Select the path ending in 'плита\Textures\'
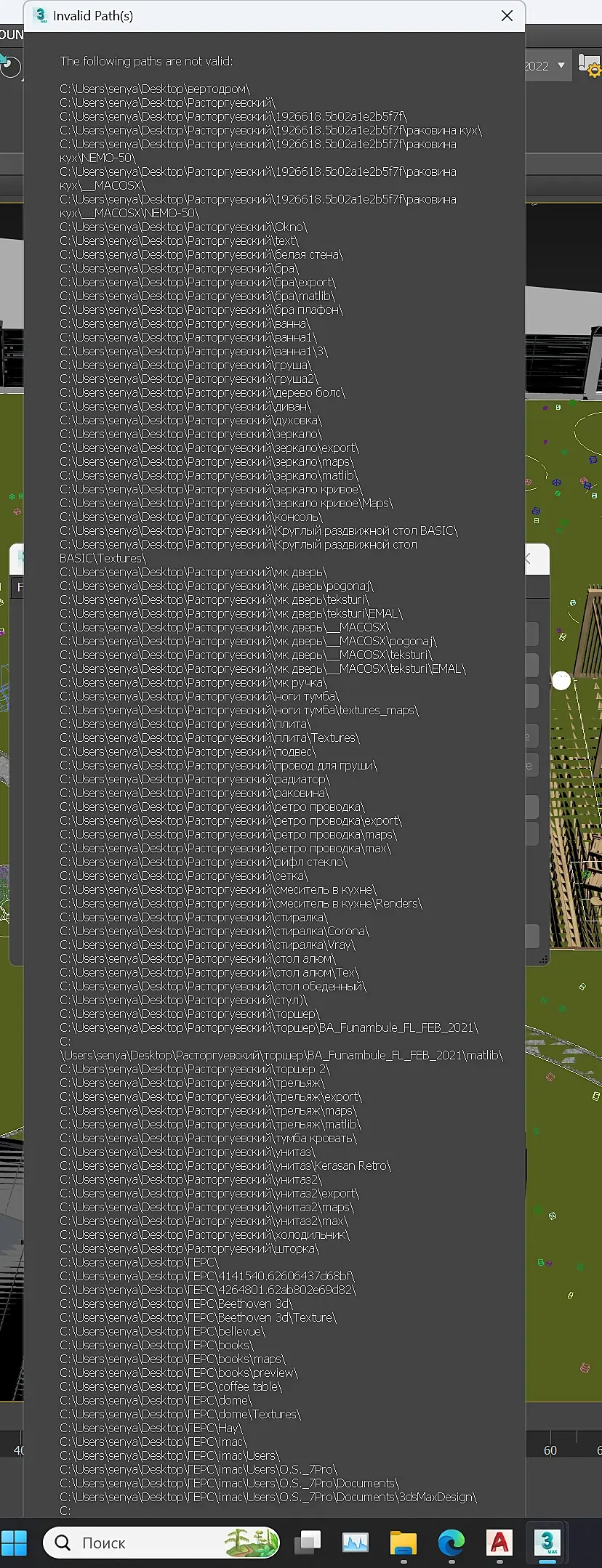Viewport: 602px width, 1568px height. click(210, 737)
